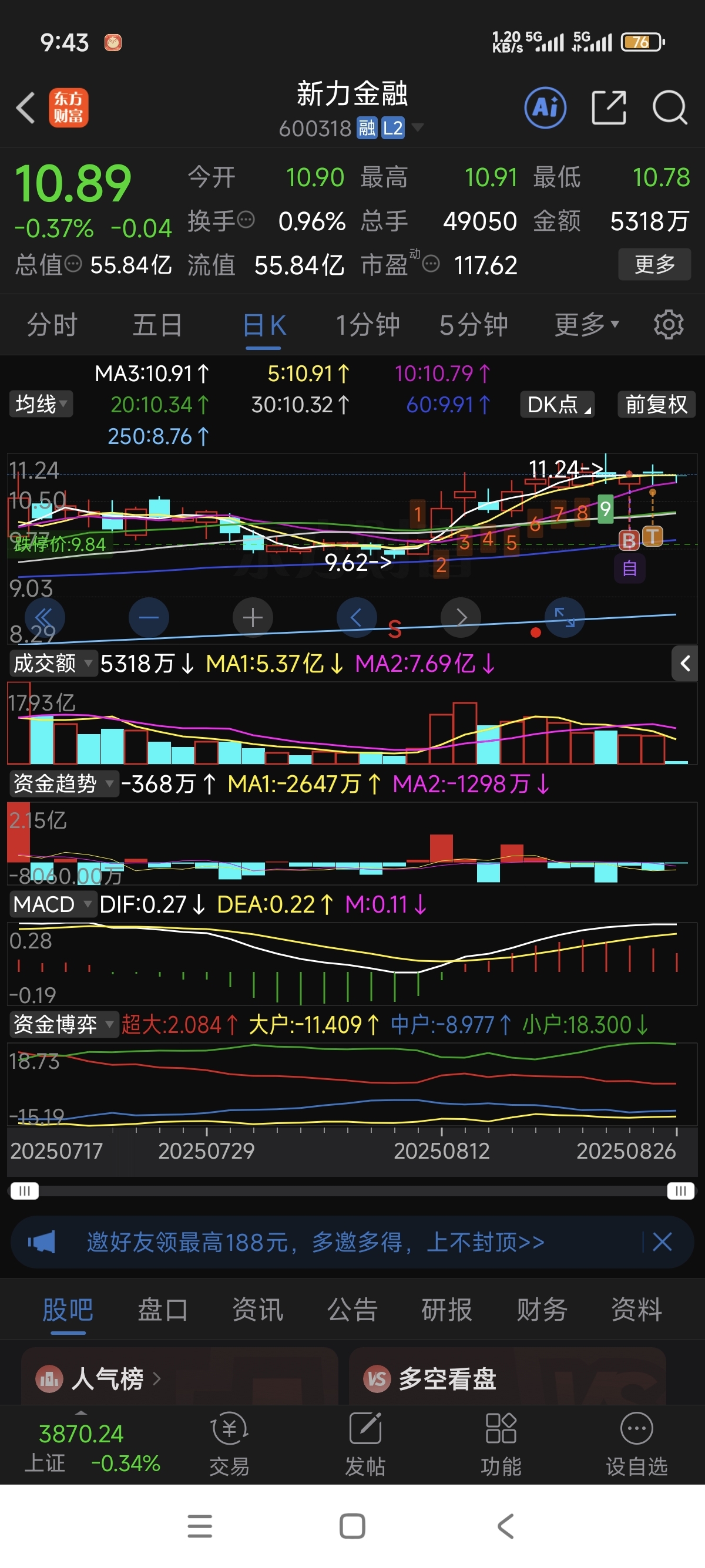Open the Ai assistant icon
The width and height of the screenshot is (705, 1568).
coord(545,107)
